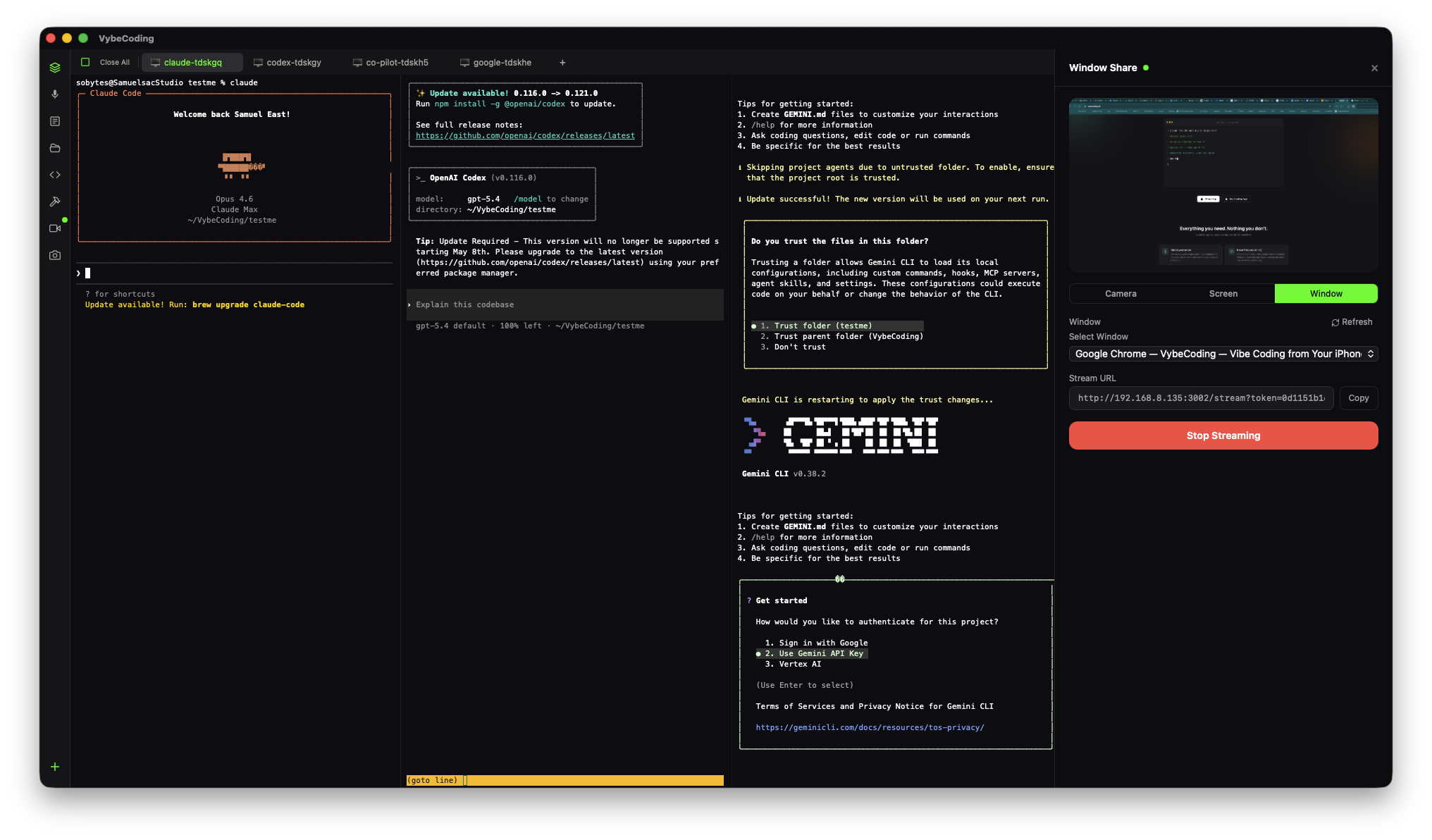Image resolution: width=1432 pixels, height=840 pixels.
Task: Switch capture mode to Camera
Action: [x=1121, y=293]
